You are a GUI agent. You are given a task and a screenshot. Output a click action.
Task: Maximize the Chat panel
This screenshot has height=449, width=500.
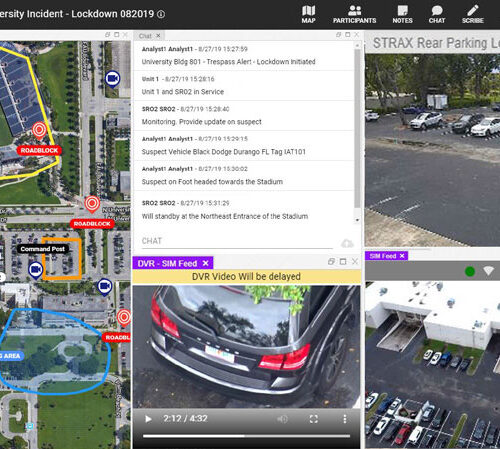coord(348,35)
